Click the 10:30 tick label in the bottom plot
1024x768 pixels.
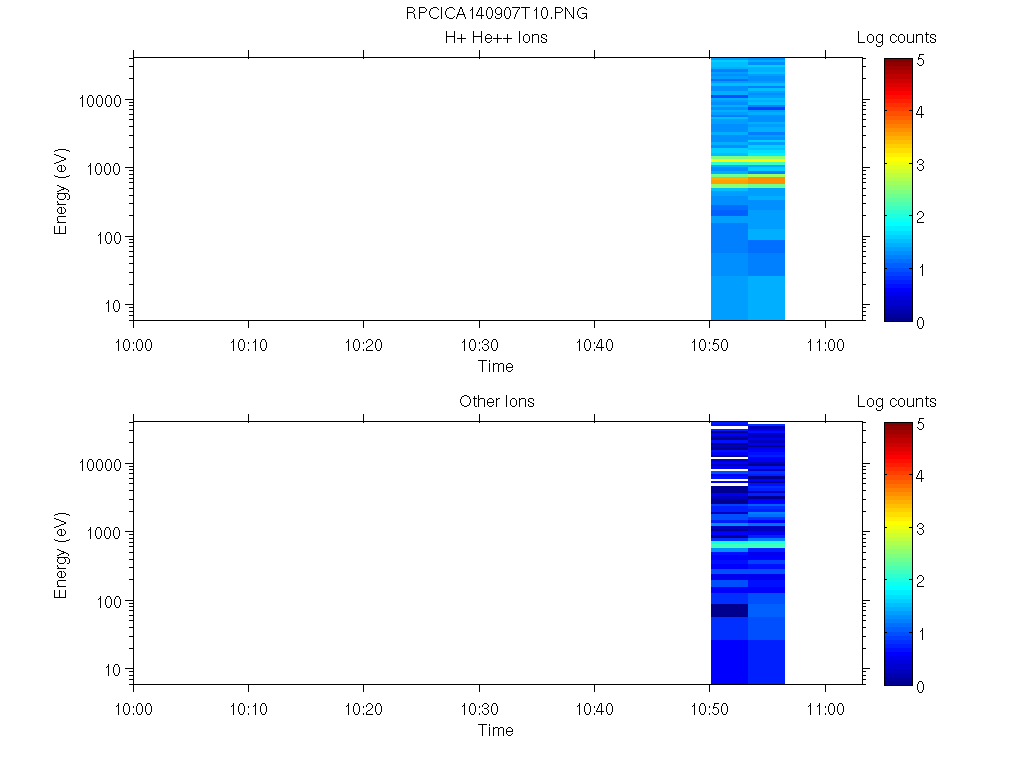pyautogui.click(x=479, y=709)
